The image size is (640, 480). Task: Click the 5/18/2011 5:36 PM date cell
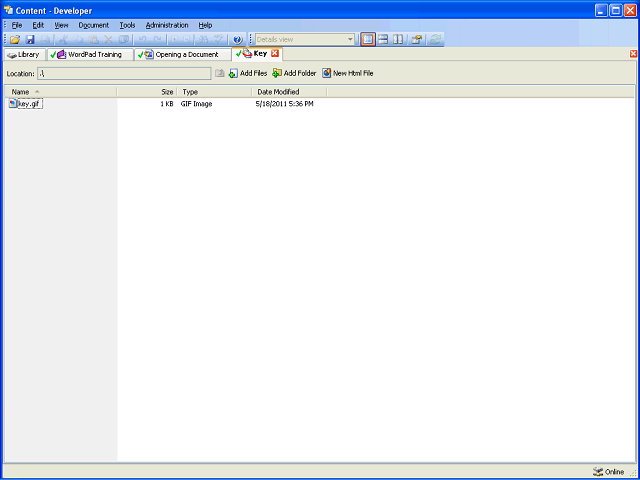[284, 104]
